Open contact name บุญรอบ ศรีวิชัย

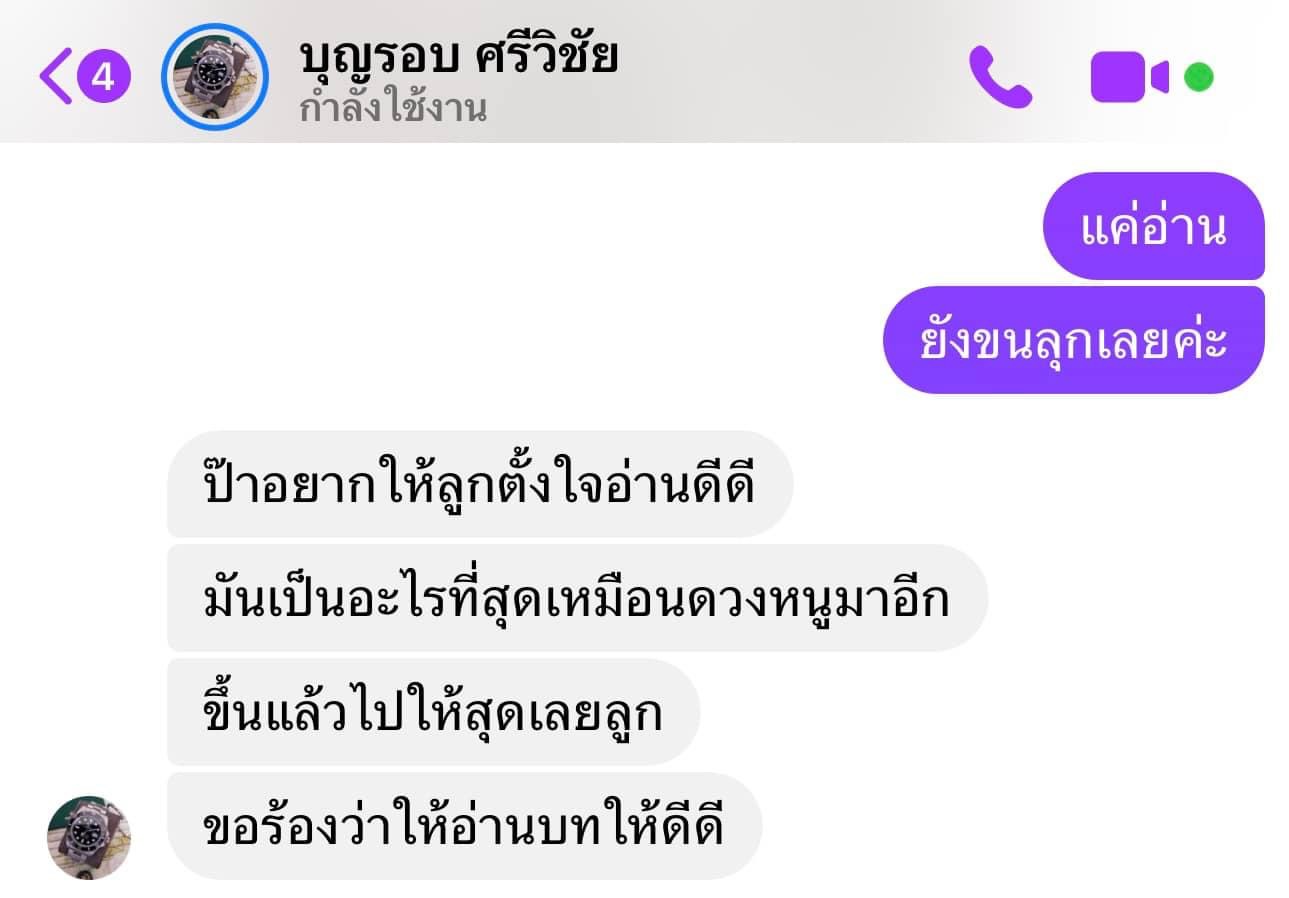(459, 56)
